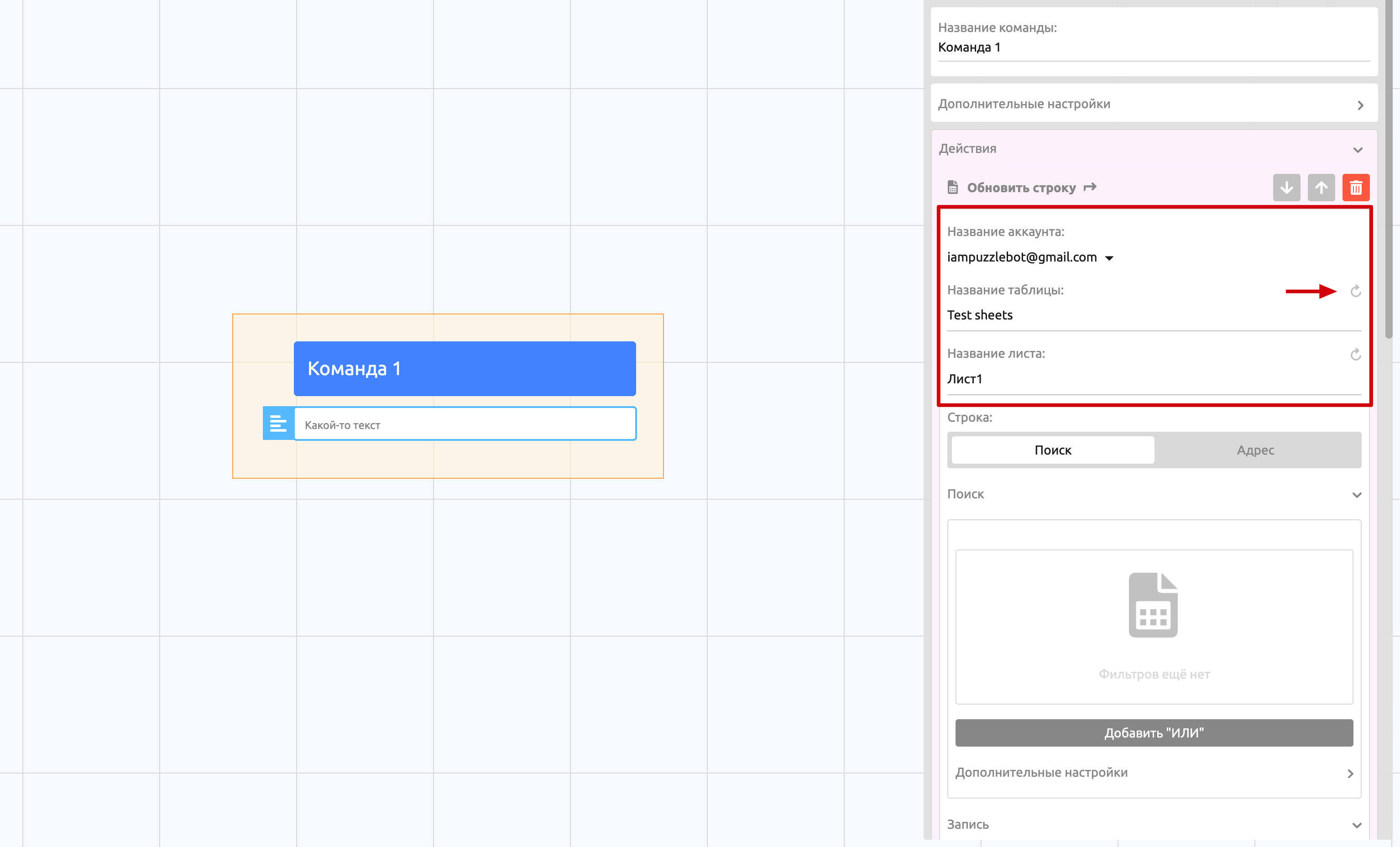
Task: Click the Какой-то текст message field
Action: 465,423
